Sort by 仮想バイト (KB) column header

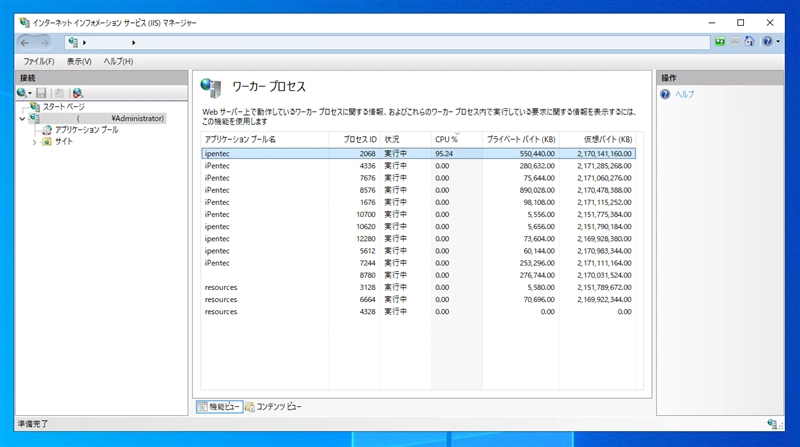point(597,139)
